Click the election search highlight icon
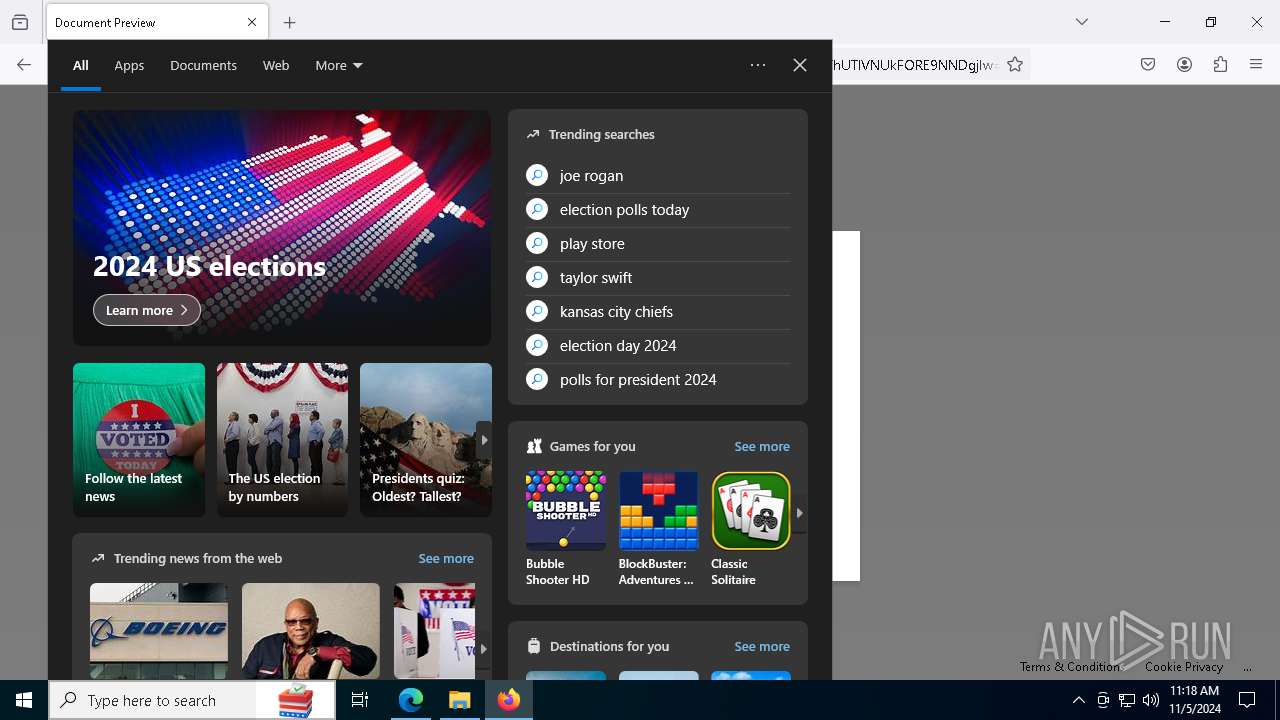The width and height of the screenshot is (1280, 720). [x=295, y=701]
